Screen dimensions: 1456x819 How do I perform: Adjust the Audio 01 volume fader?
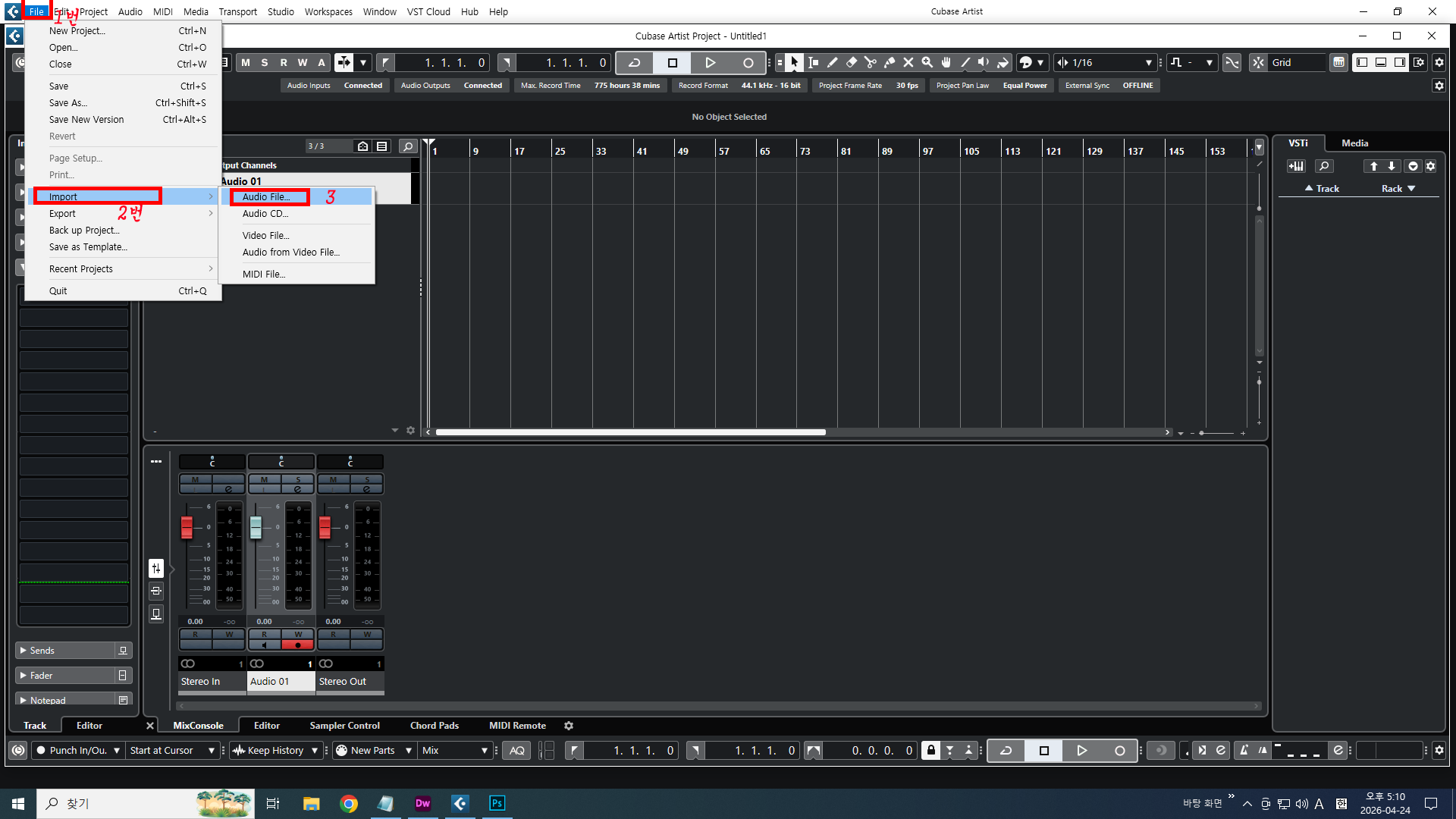pos(256,527)
